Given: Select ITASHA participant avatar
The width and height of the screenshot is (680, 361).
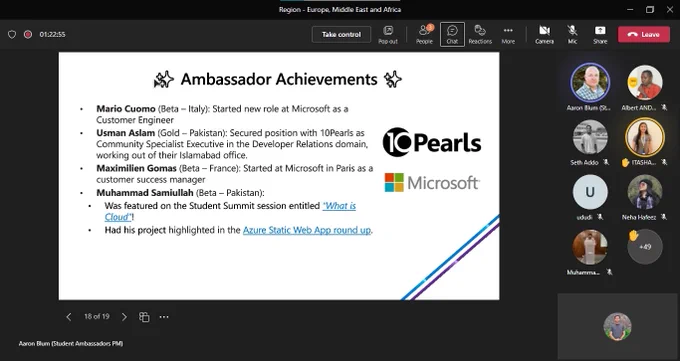Looking at the screenshot, I should pyautogui.click(x=644, y=137).
